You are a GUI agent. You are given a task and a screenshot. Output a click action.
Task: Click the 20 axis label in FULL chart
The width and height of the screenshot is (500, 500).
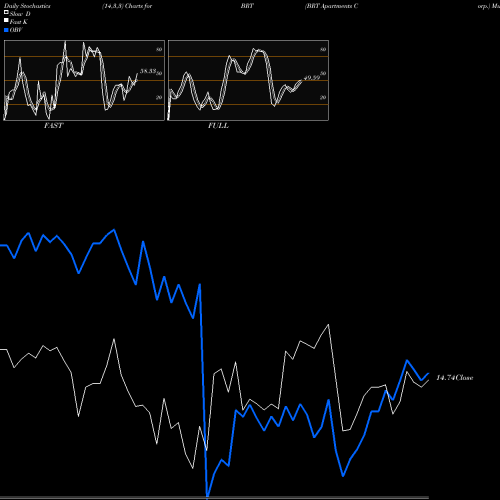click(323, 98)
